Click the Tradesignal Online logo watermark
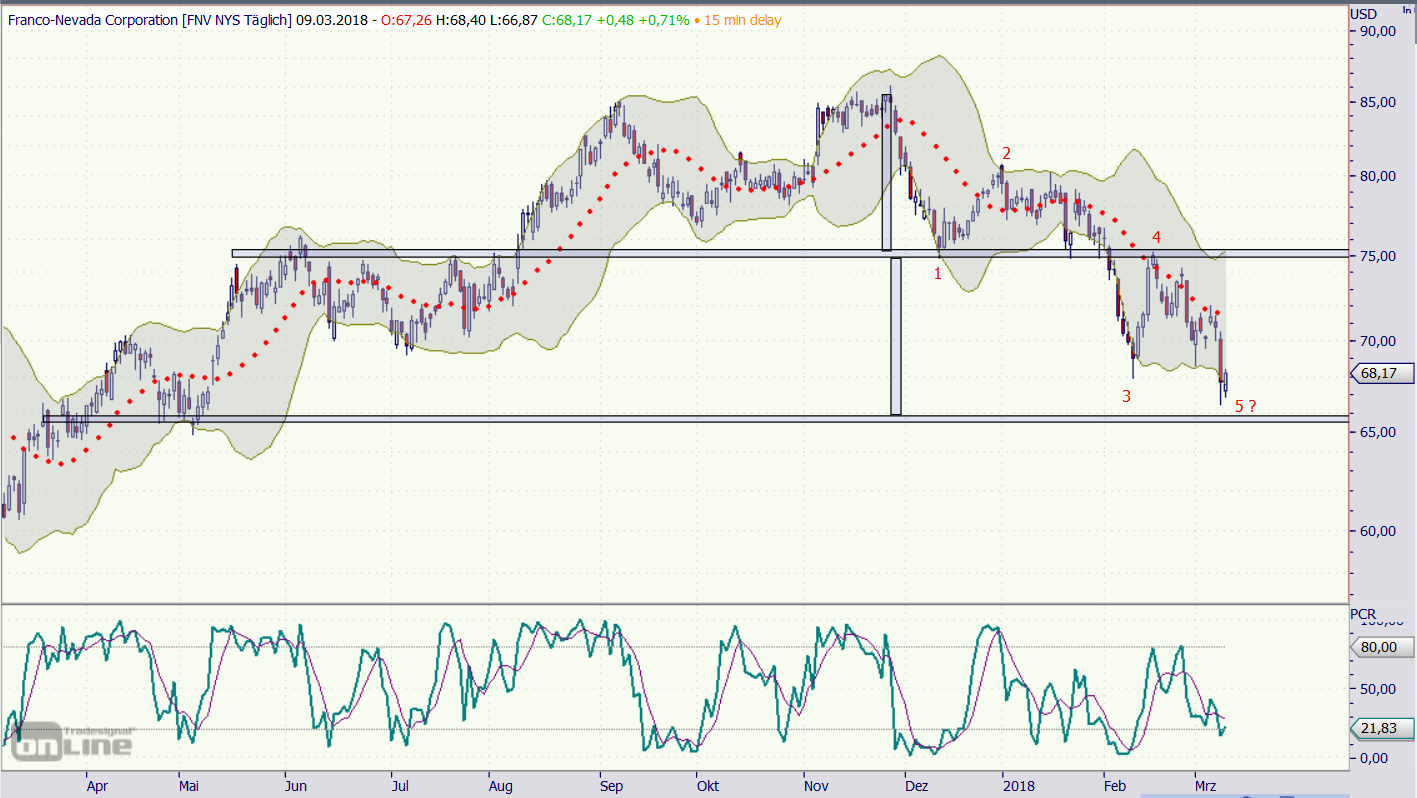This screenshot has width=1417, height=798. coord(70,738)
